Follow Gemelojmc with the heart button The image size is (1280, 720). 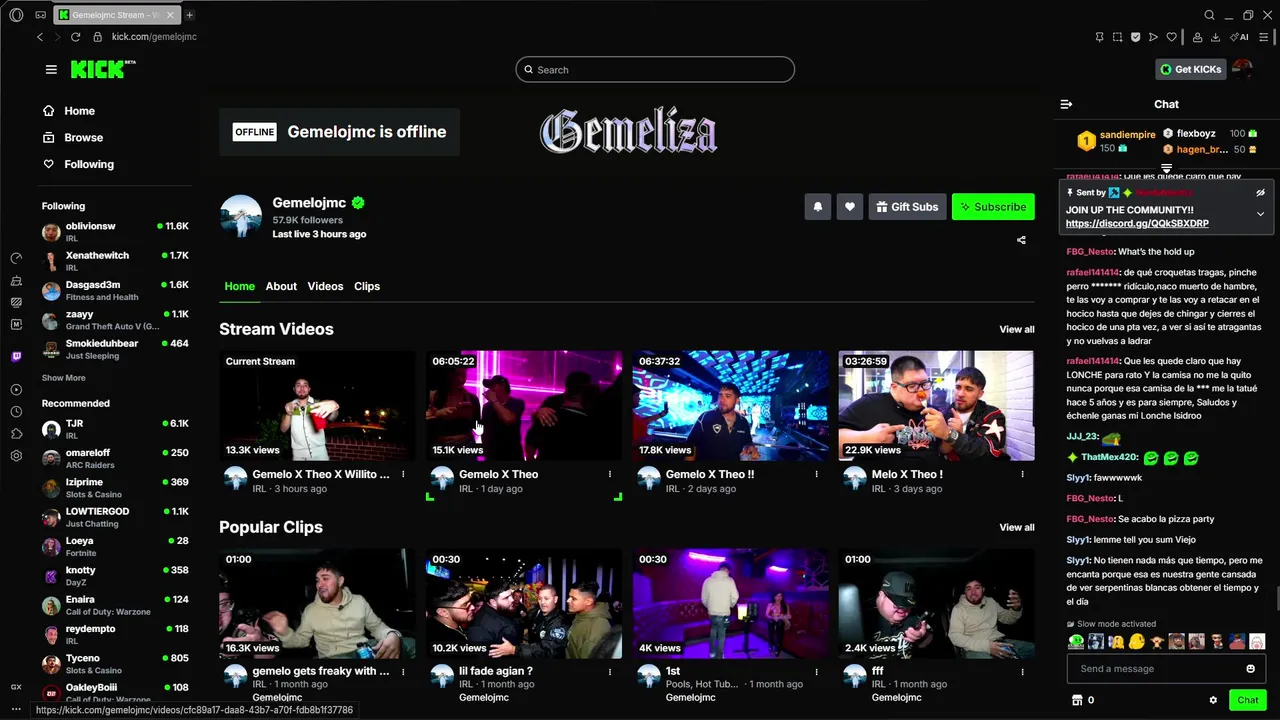(849, 207)
